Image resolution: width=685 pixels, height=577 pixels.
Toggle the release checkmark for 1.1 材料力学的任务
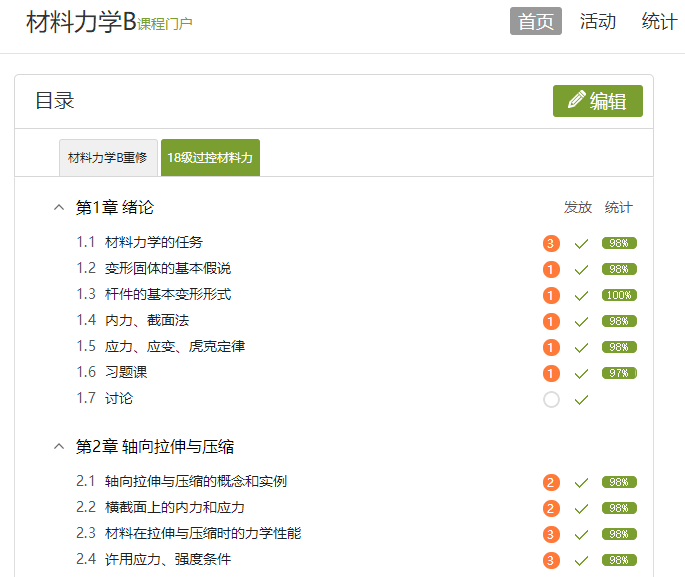(581, 243)
